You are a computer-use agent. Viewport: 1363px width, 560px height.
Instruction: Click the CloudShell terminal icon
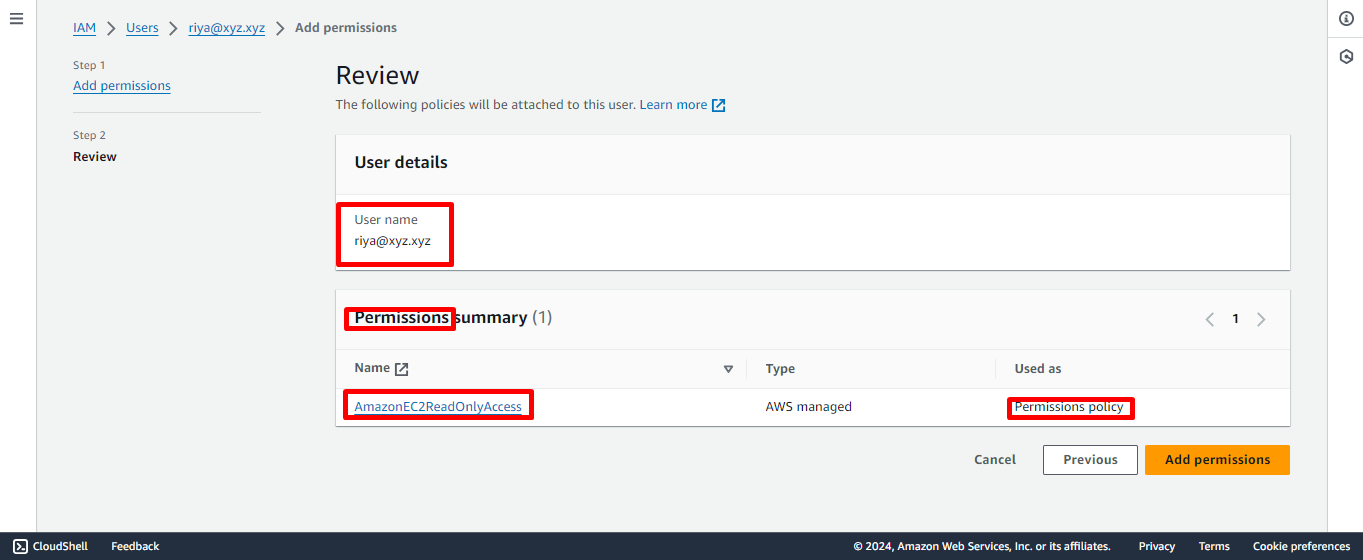[x=20, y=546]
